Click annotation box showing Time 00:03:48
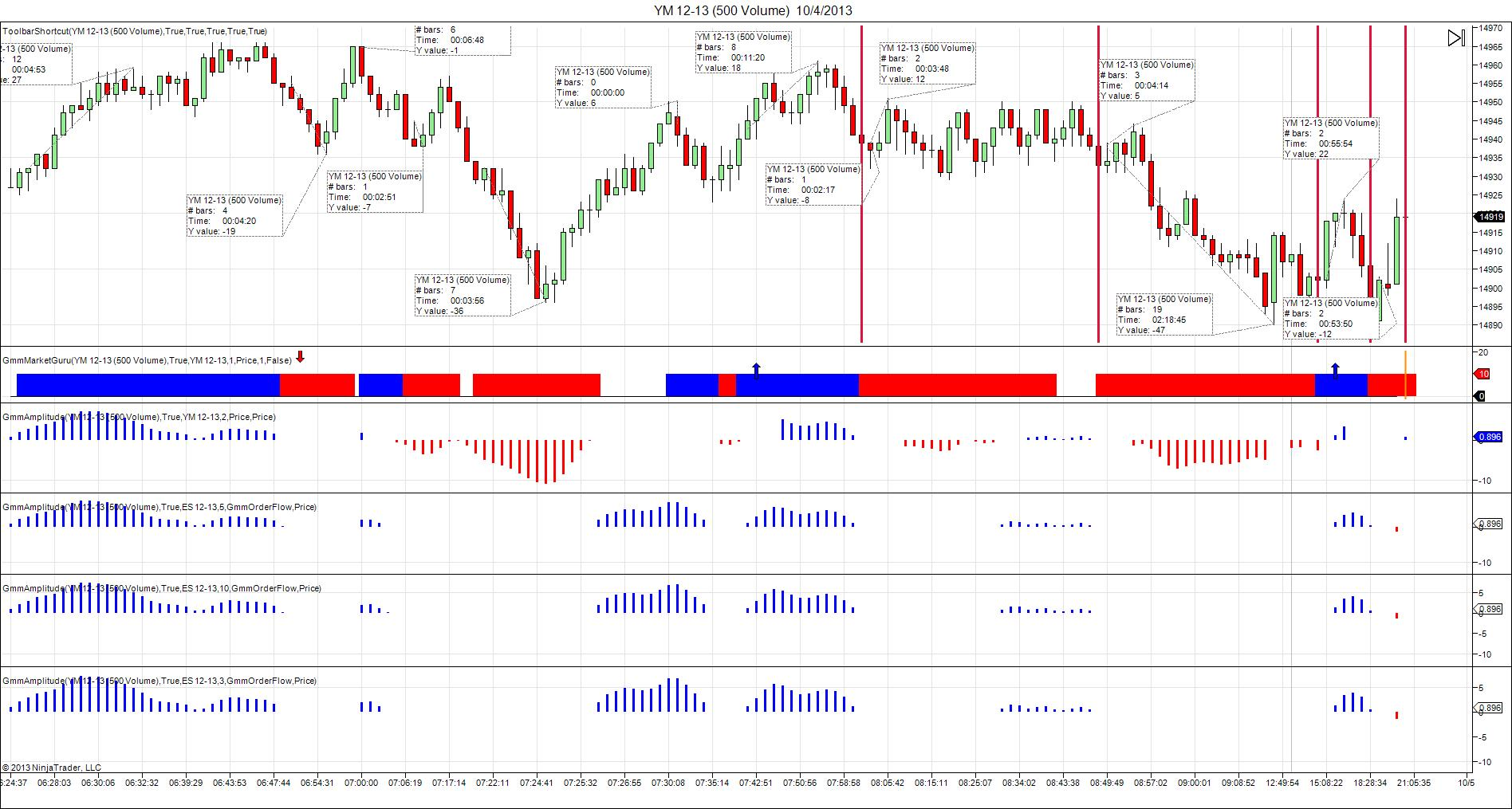This screenshot has height=809, width=1512. tap(927, 64)
